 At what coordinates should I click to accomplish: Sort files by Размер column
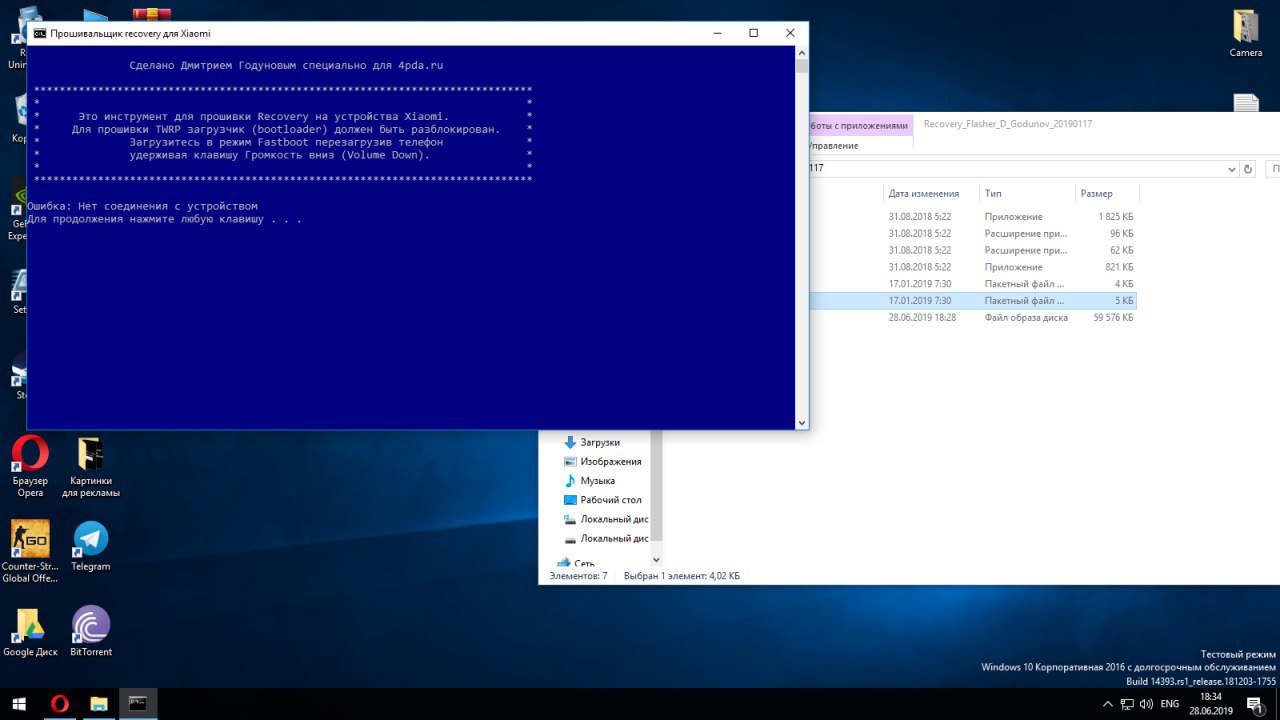[1106, 194]
